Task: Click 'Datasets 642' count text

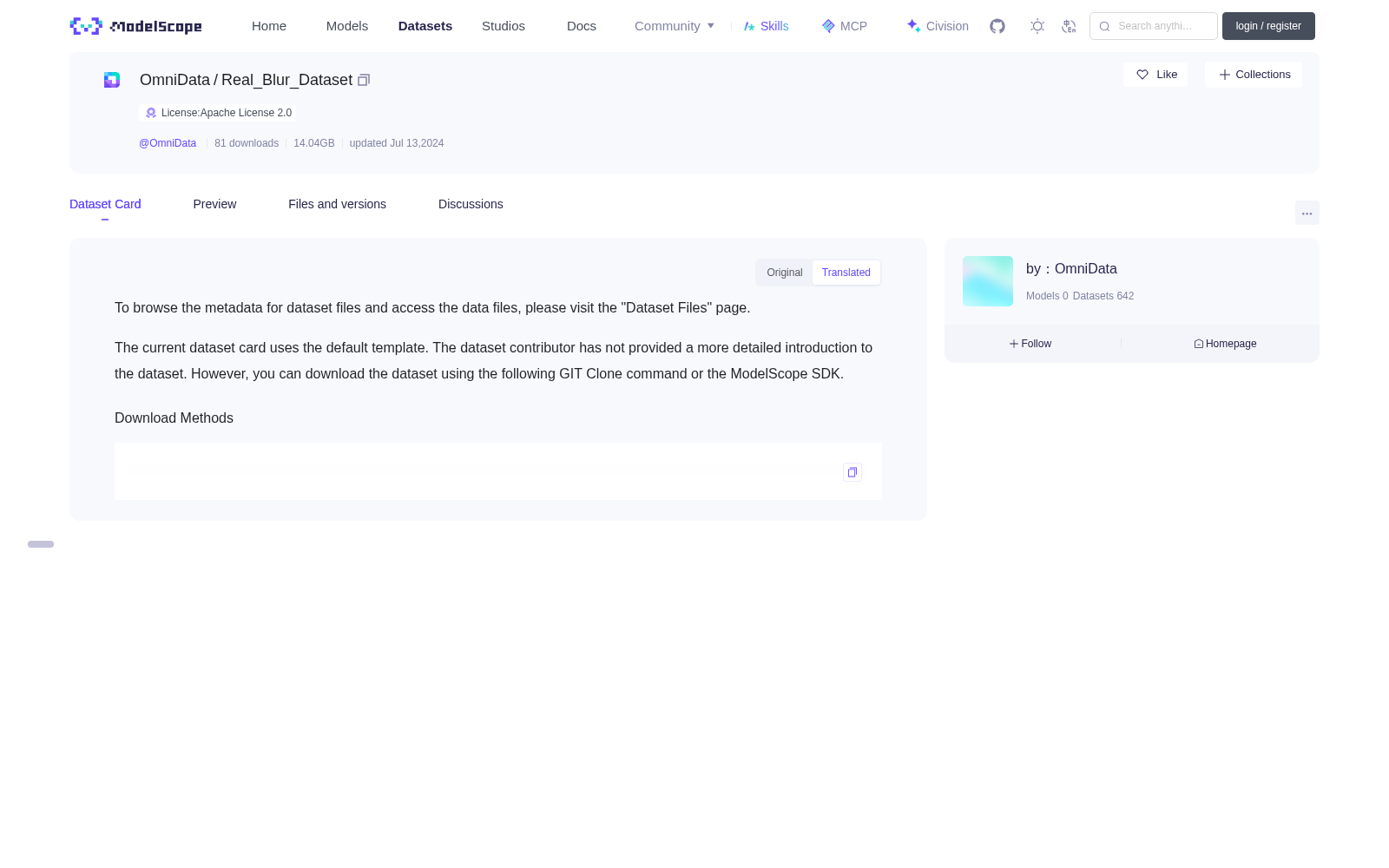Action: [1103, 296]
